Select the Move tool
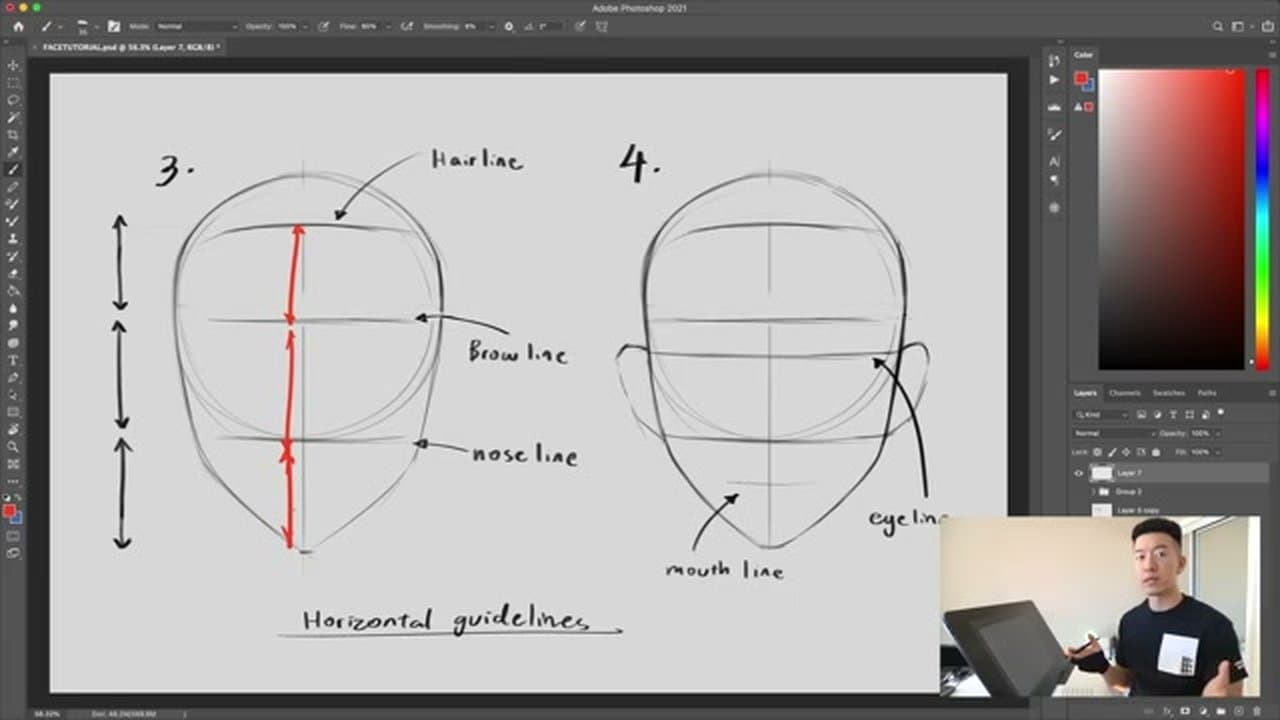This screenshot has width=1280, height=720. (13, 65)
